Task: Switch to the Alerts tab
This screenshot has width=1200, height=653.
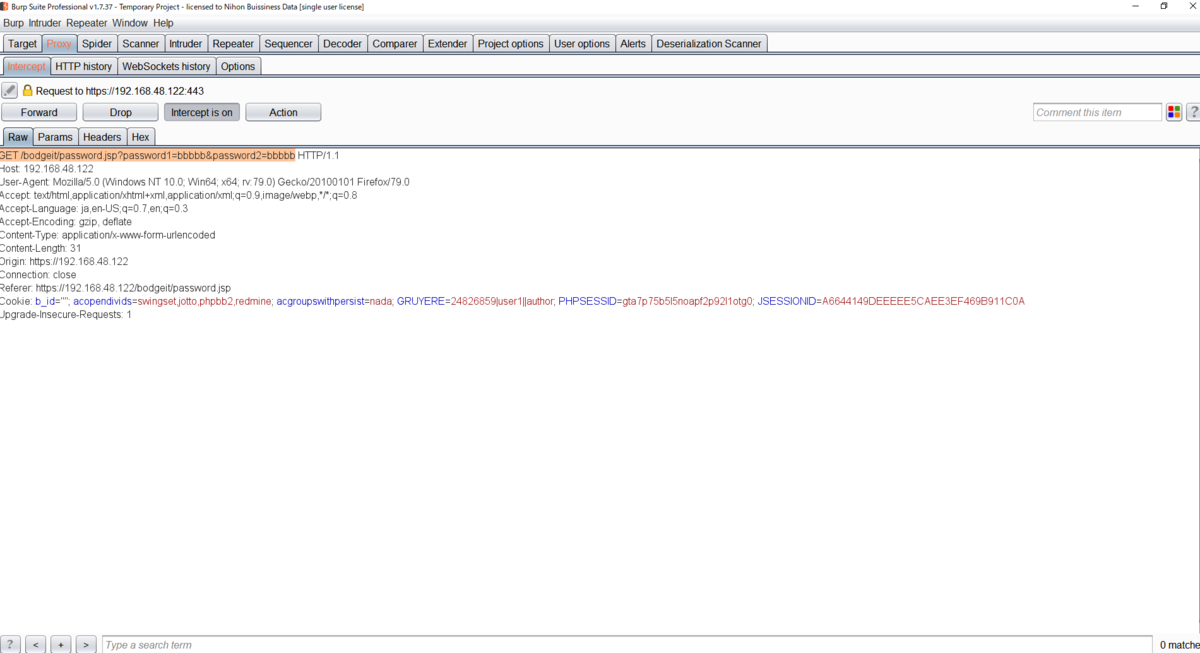Action: [x=633, y=43]
